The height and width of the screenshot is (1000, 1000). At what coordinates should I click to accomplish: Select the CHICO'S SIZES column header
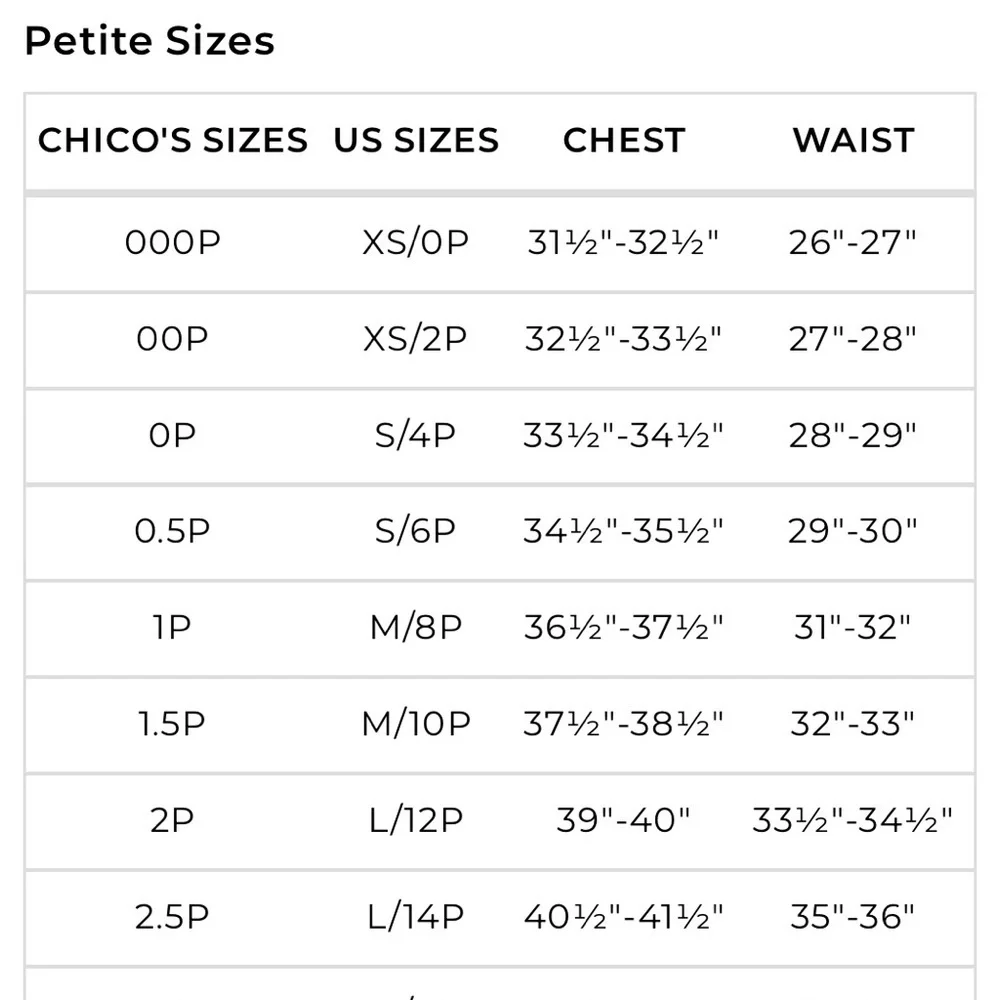[x=173, y=140]
